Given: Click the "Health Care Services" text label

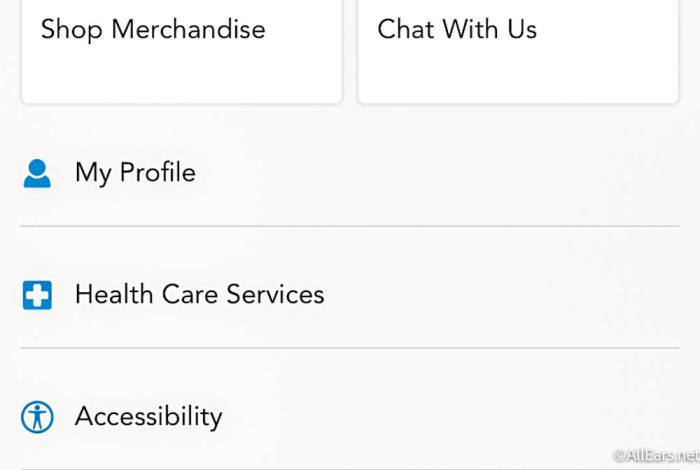Looking at the screenshot, I should pyautogui.click(x=200, y=294).
